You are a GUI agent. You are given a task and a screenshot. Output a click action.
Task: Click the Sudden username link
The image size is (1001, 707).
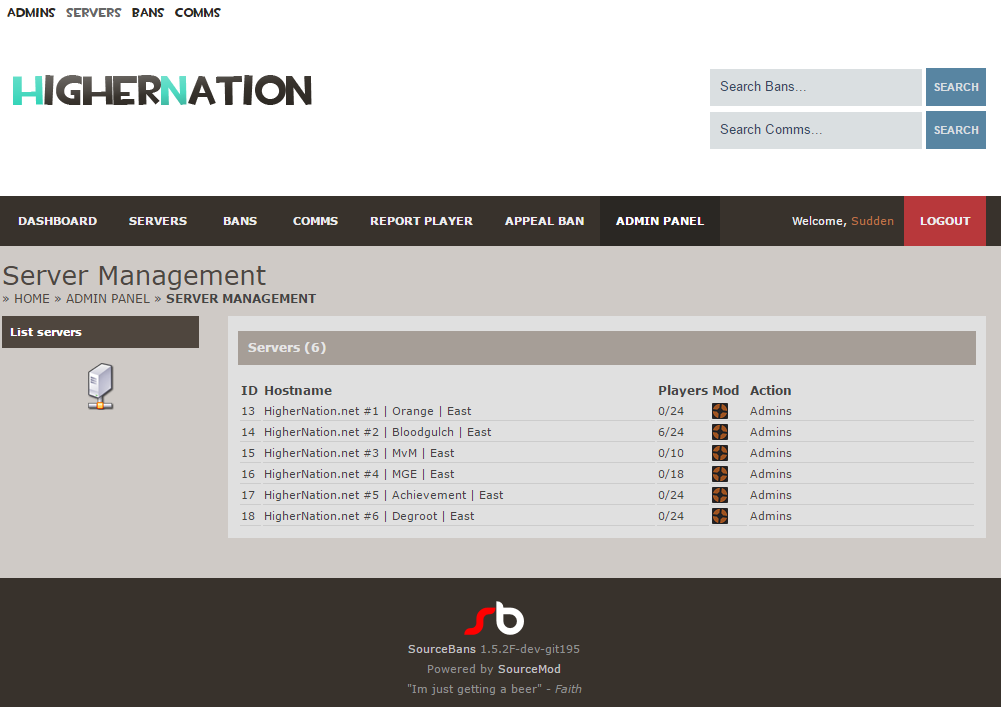[872, 221]
